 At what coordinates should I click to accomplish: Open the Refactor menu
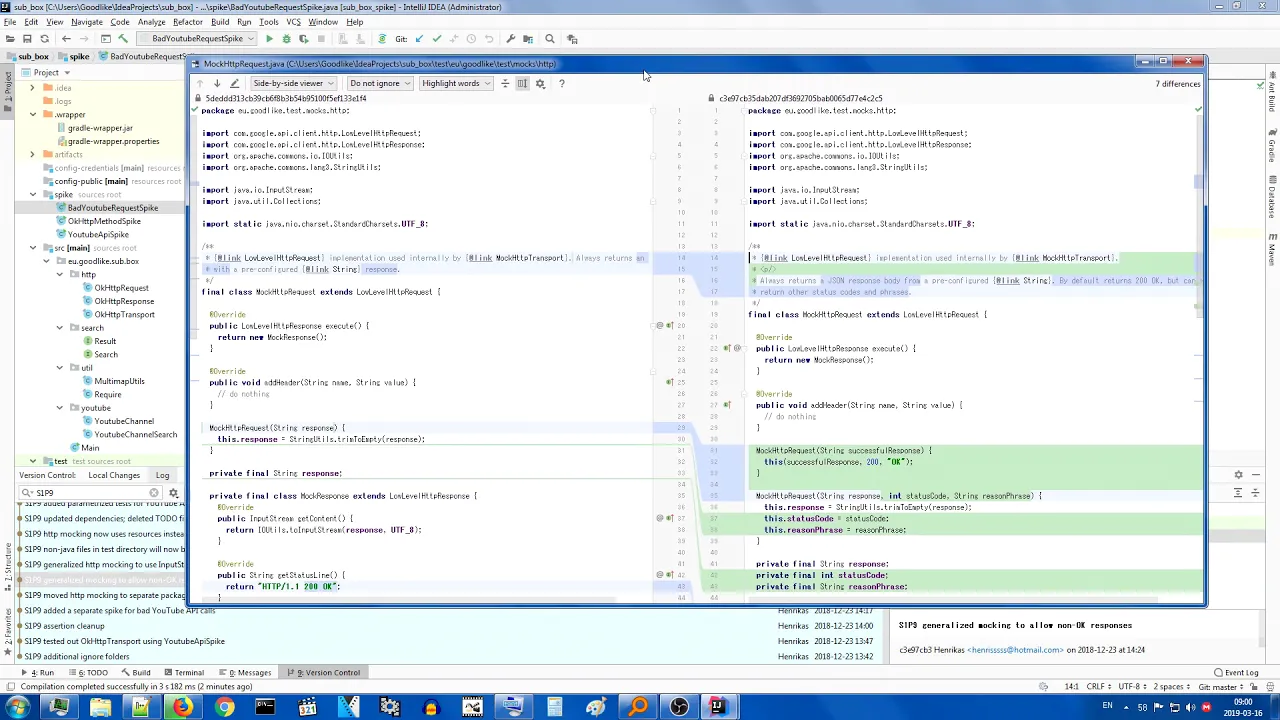[187, 22]
